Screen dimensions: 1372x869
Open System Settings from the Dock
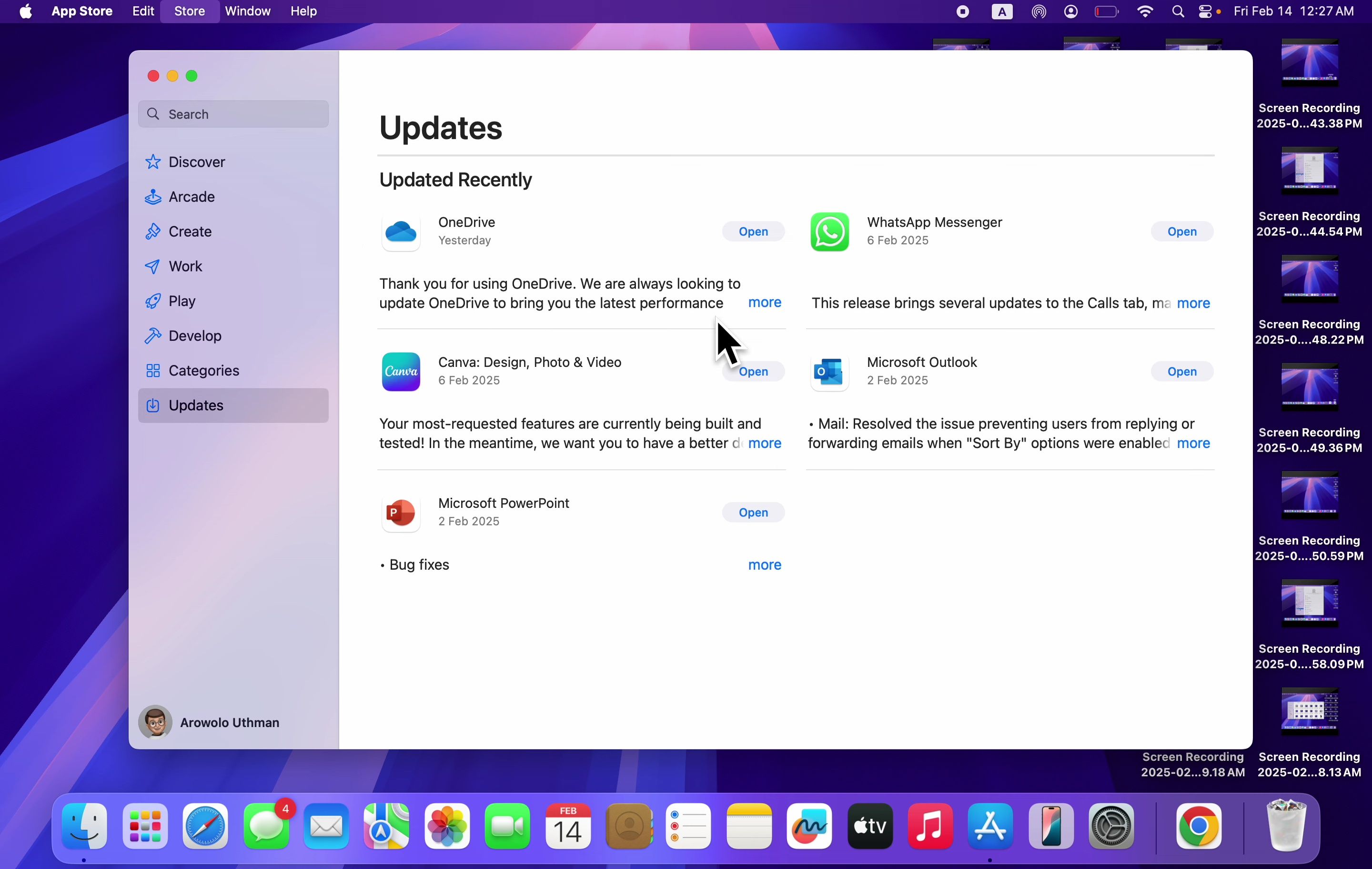[1111, 826]
